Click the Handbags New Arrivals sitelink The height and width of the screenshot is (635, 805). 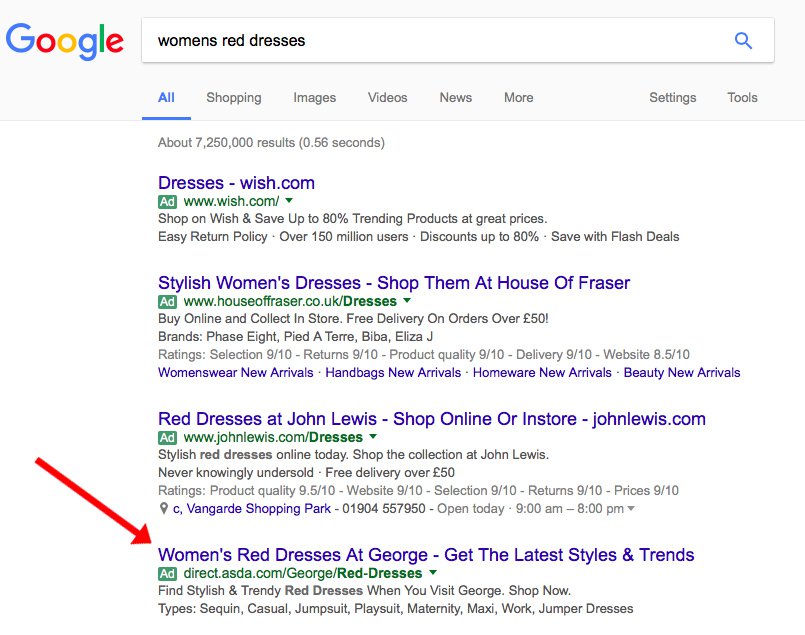point(393,373)
